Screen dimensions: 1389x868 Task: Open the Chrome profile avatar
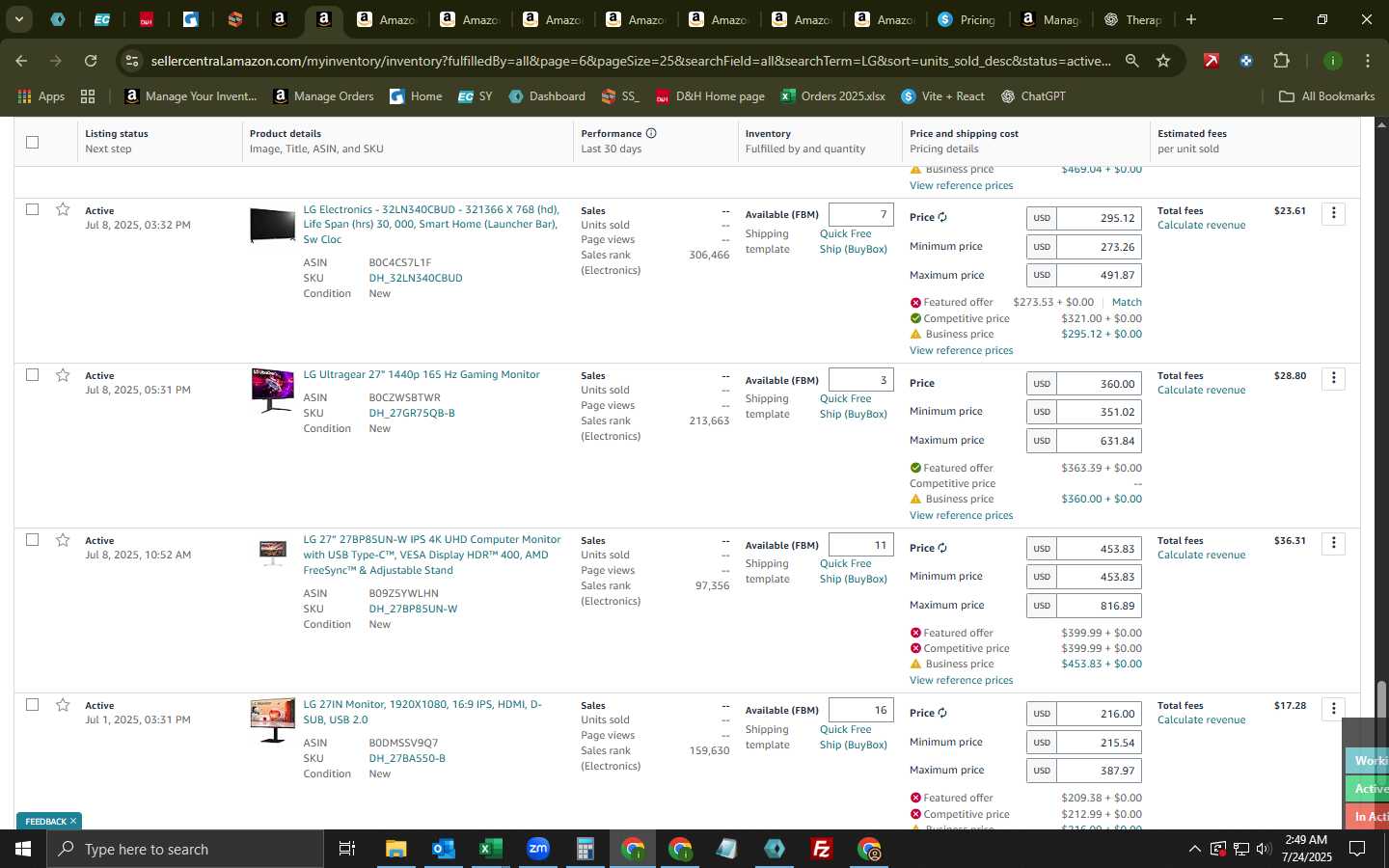[x=1332, y=61]
